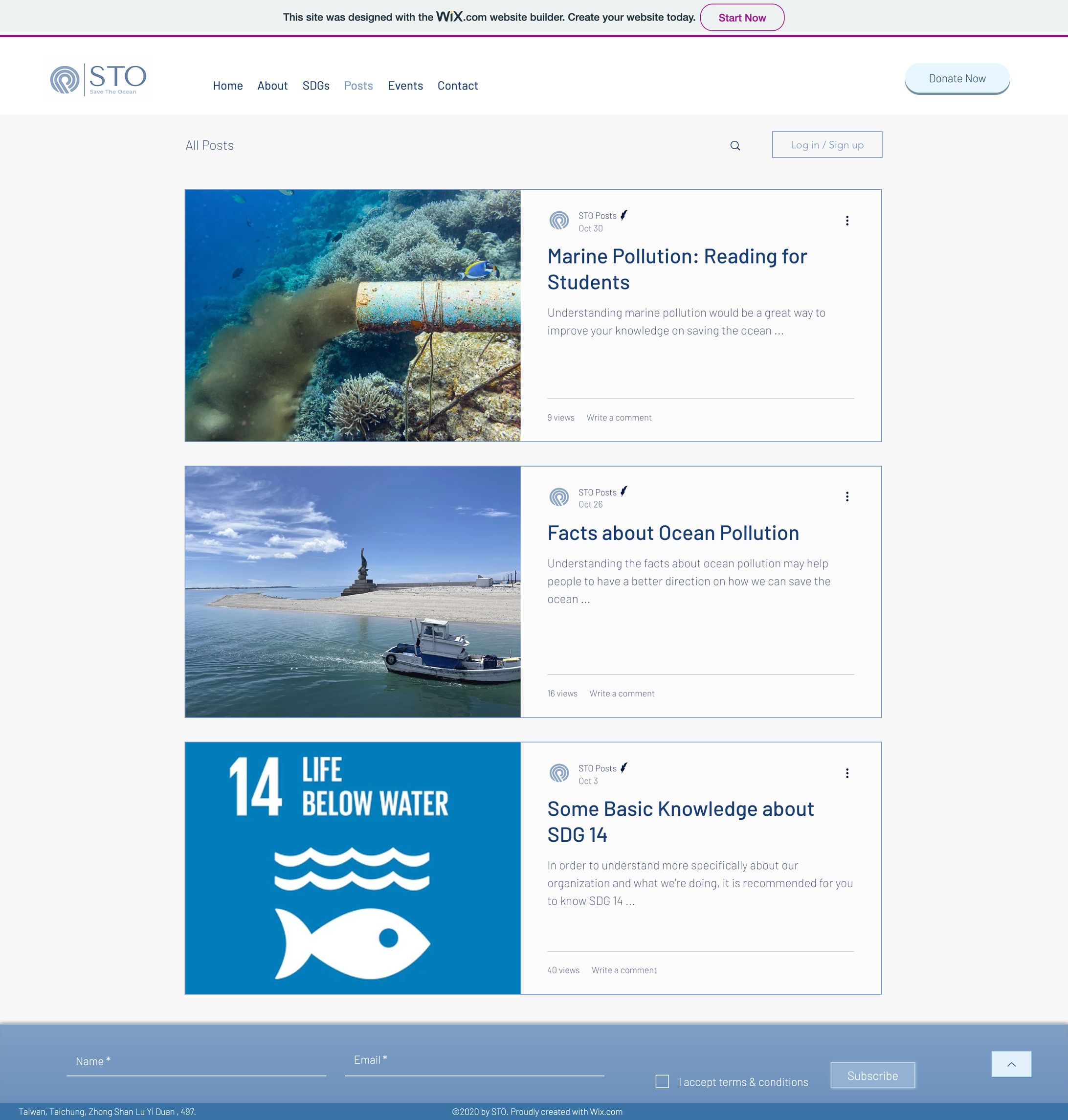
Task: Open more options on Facts about Ocean Pollution
Action: pyautogui.click(x=846, y=496)
